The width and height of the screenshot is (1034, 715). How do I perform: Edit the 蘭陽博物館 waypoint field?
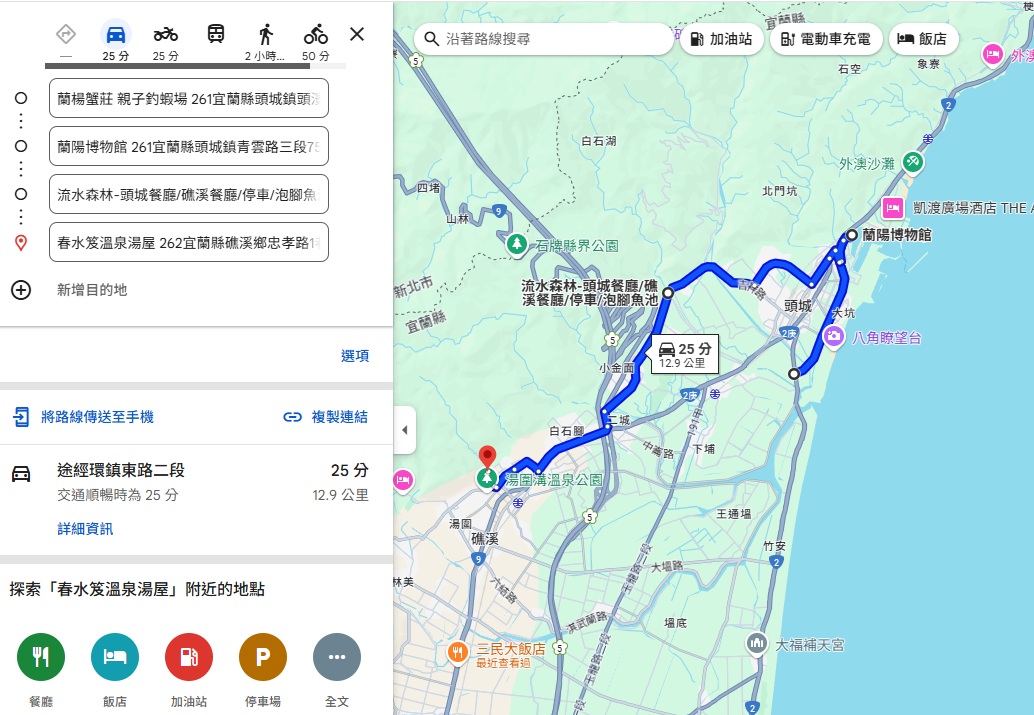(x=189, y=146)
